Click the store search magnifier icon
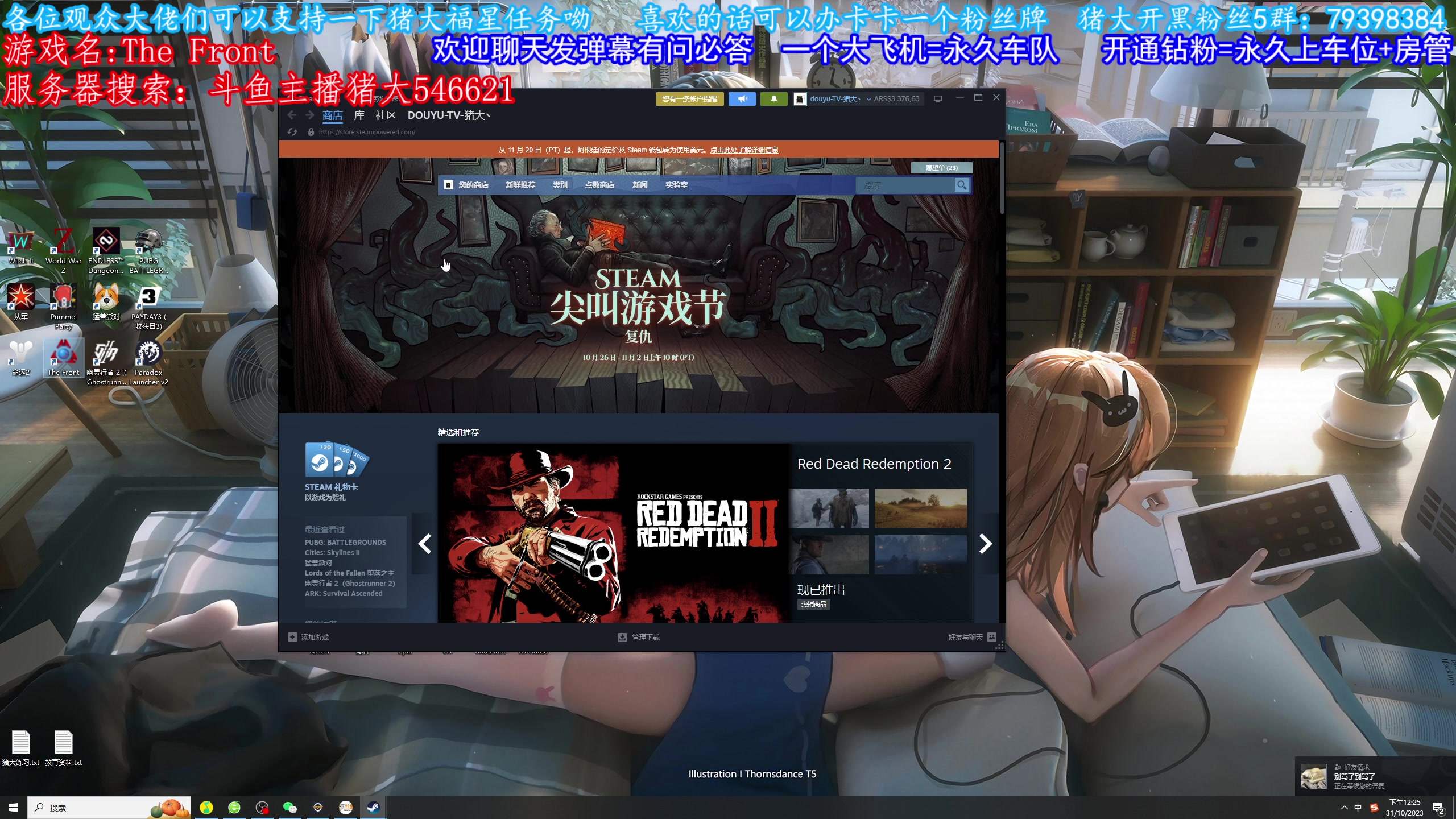 (x=962, y=185)
